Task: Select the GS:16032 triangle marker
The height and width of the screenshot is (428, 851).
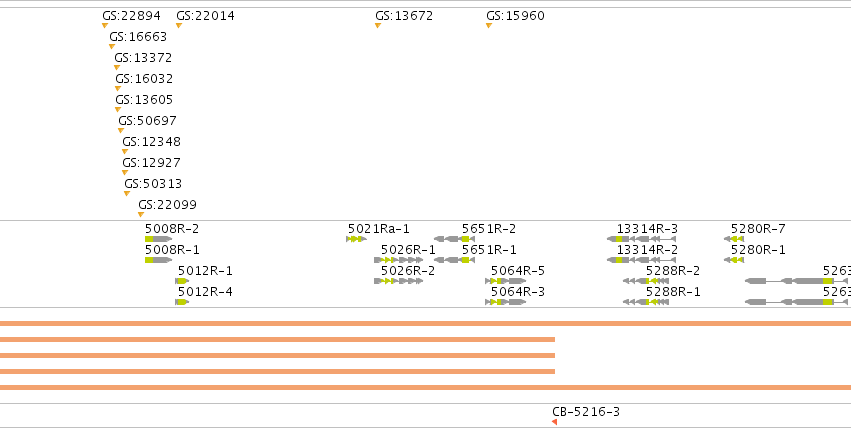Action: pyautogui.click(x=118, y=88)
